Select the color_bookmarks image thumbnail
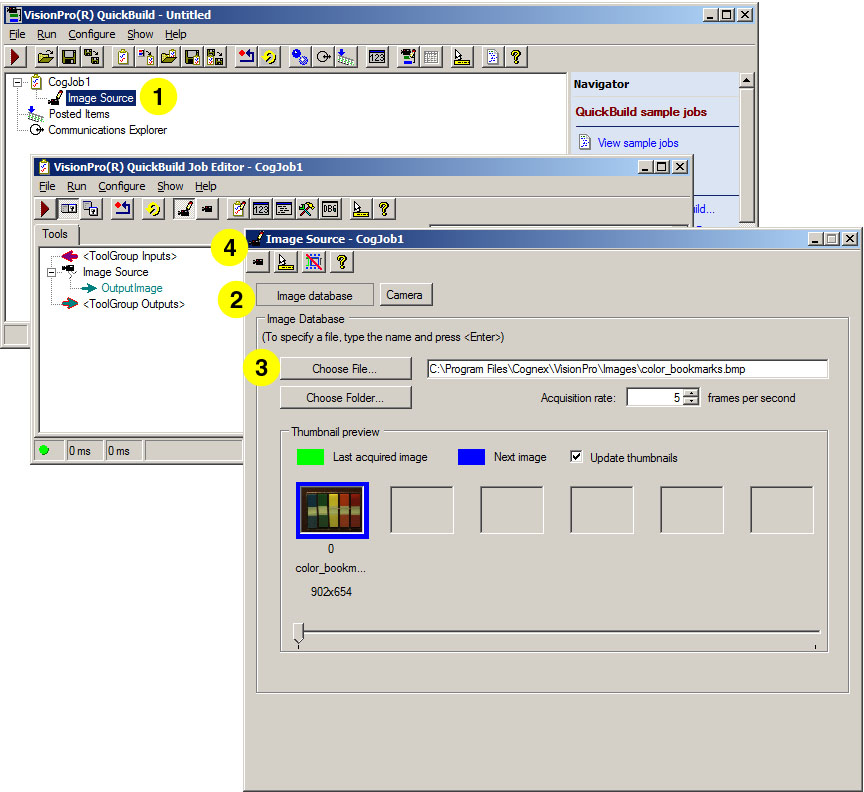This screenshot has width=864, height=792. (x=332, y=510)
